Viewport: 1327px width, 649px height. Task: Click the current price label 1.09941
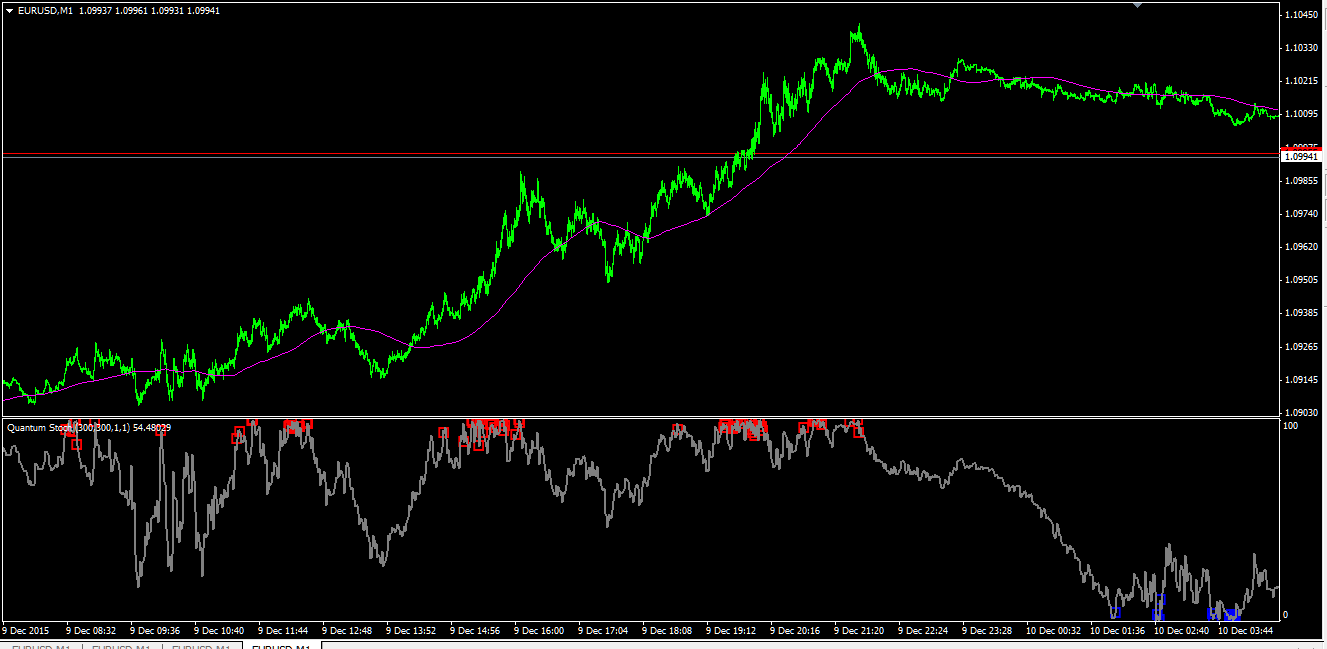pos(1302,157)
